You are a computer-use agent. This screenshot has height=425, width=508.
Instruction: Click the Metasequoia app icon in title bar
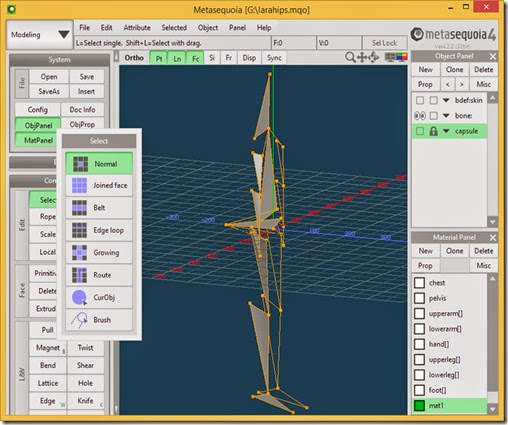[12, 9]
